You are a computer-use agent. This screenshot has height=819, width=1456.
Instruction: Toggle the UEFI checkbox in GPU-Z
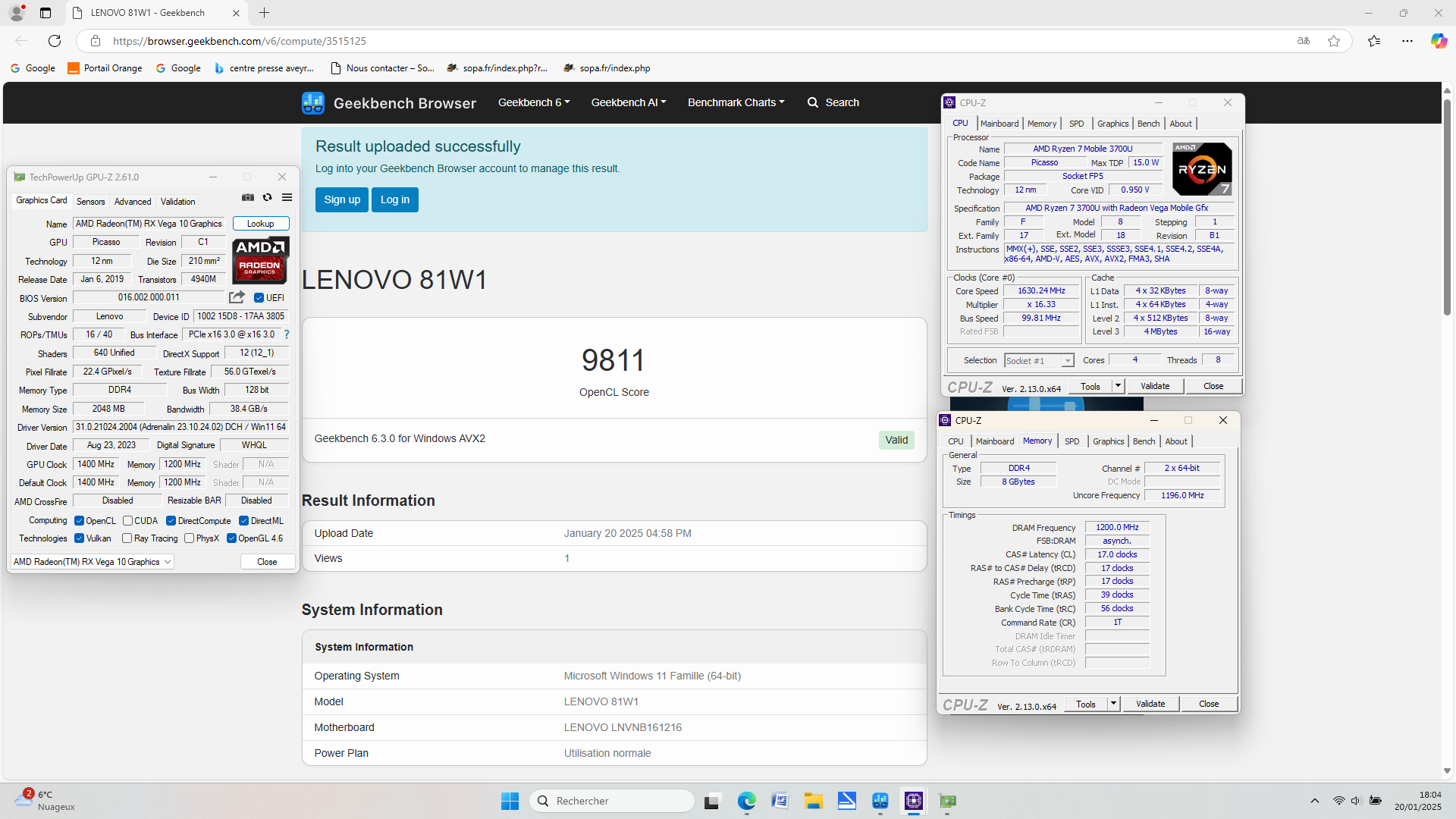(x=259, y=298)
